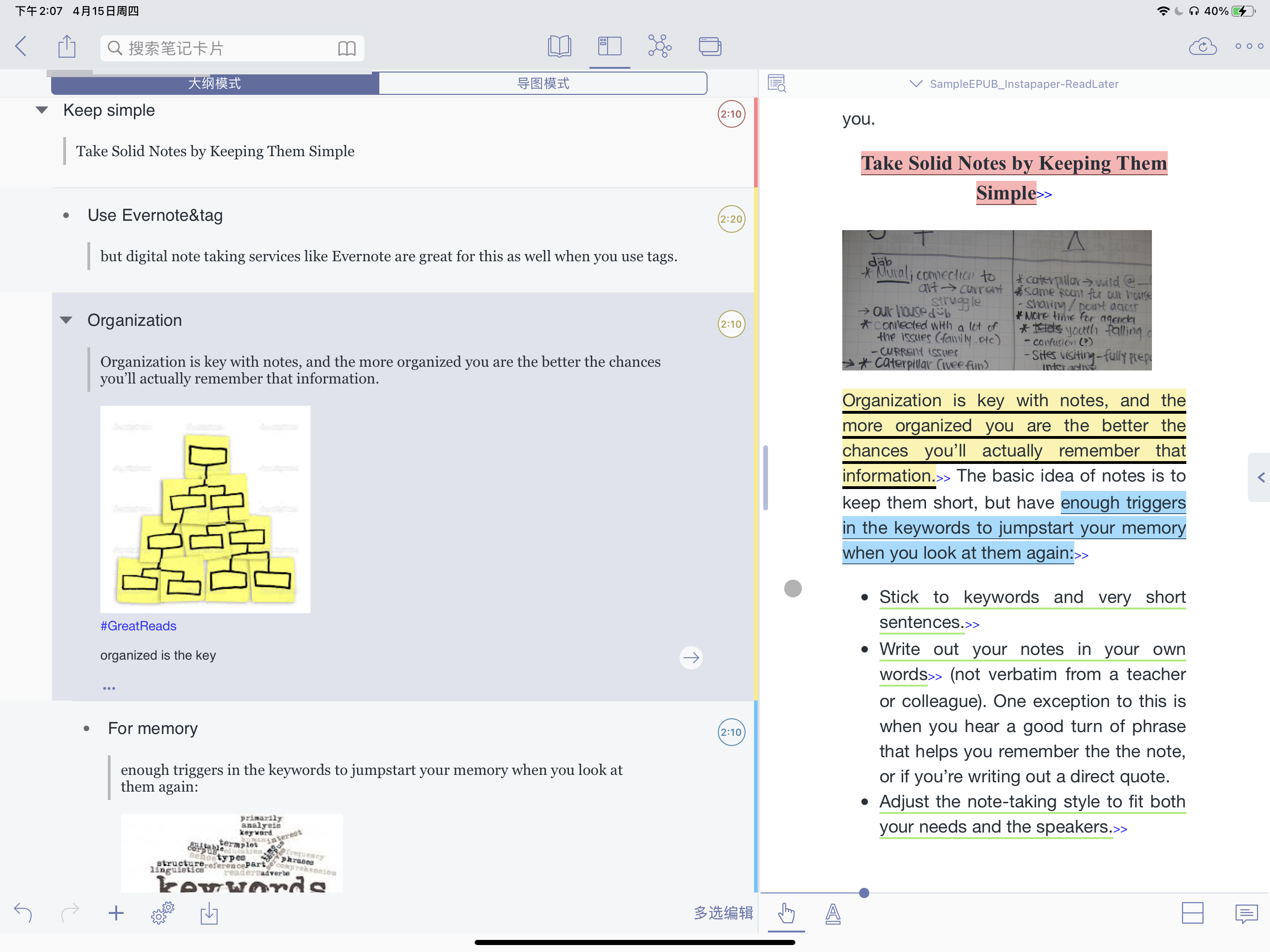
Task: Open the keywords word cloud image
Action: [x=232, y=853]
